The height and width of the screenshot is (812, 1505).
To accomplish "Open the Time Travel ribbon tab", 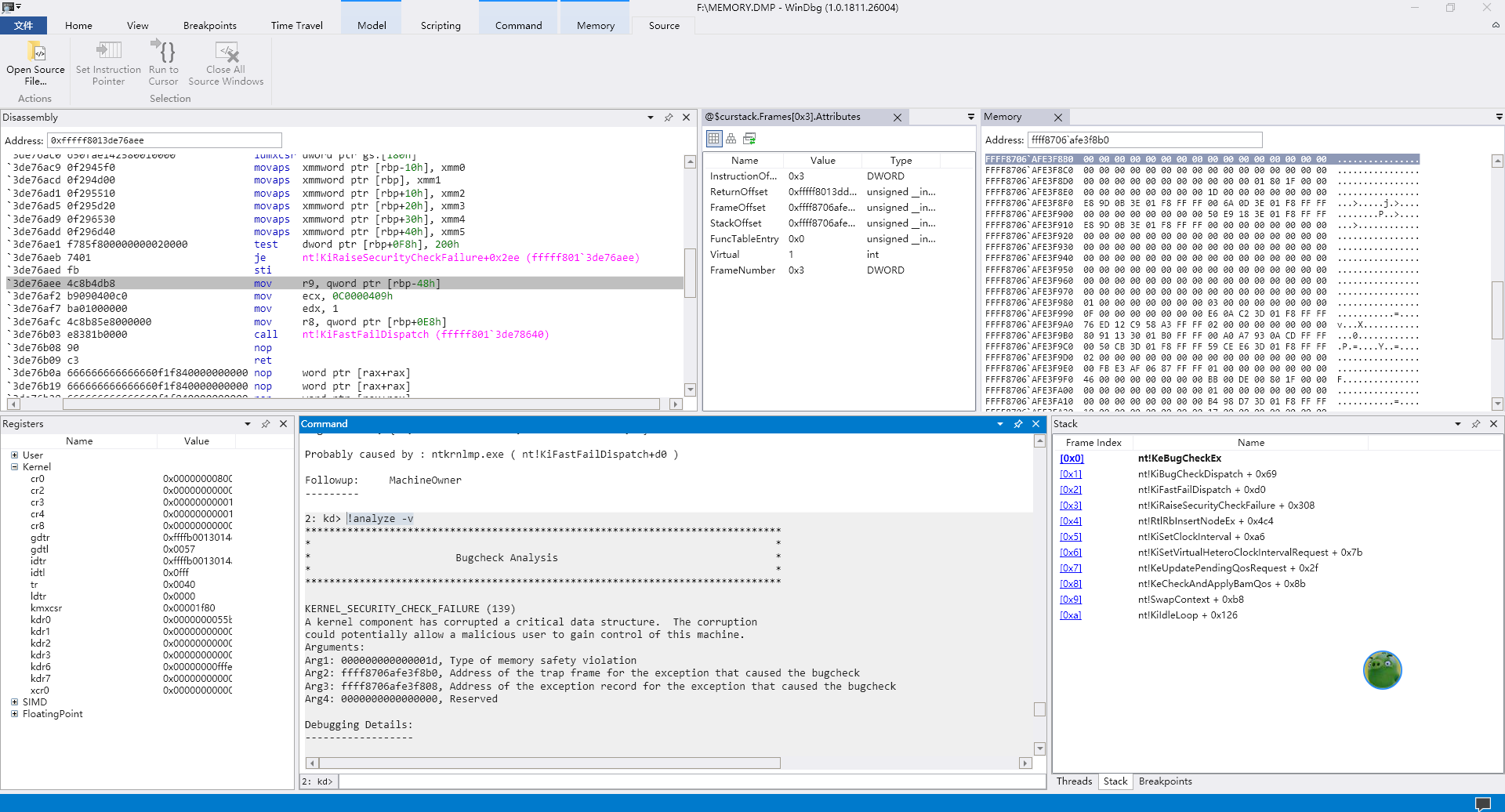I will pos(296,26).
